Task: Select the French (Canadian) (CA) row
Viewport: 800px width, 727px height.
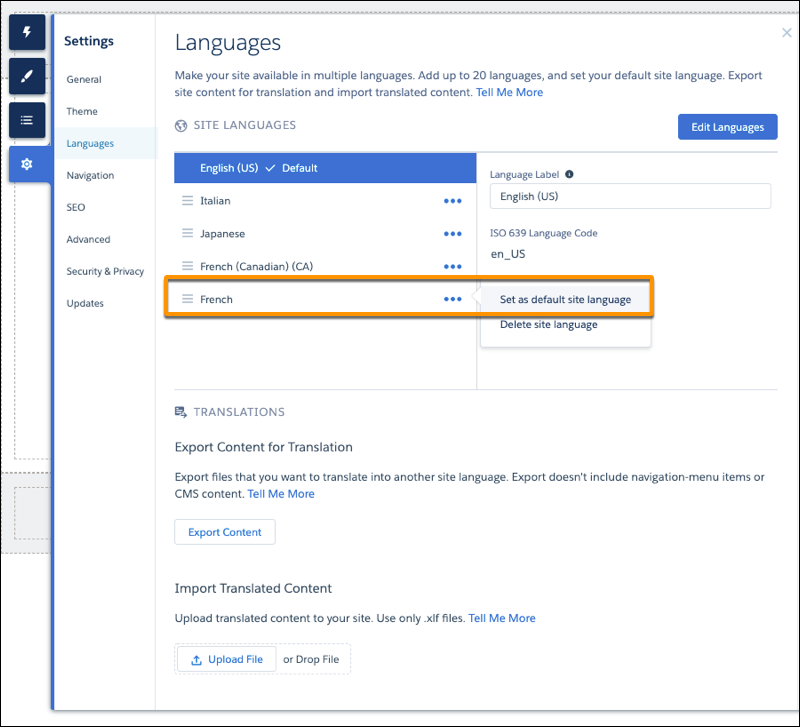Action: pyautogui.click(x=325, y=266)
